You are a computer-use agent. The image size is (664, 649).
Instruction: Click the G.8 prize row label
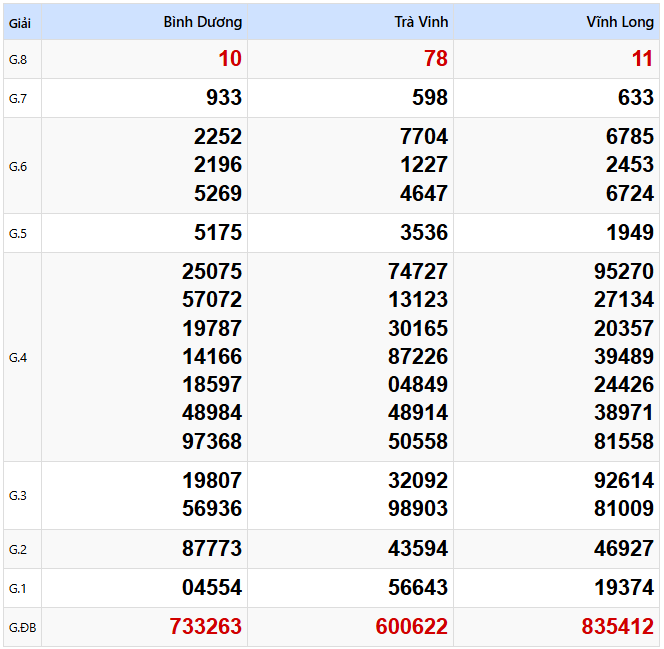point(18,60)
